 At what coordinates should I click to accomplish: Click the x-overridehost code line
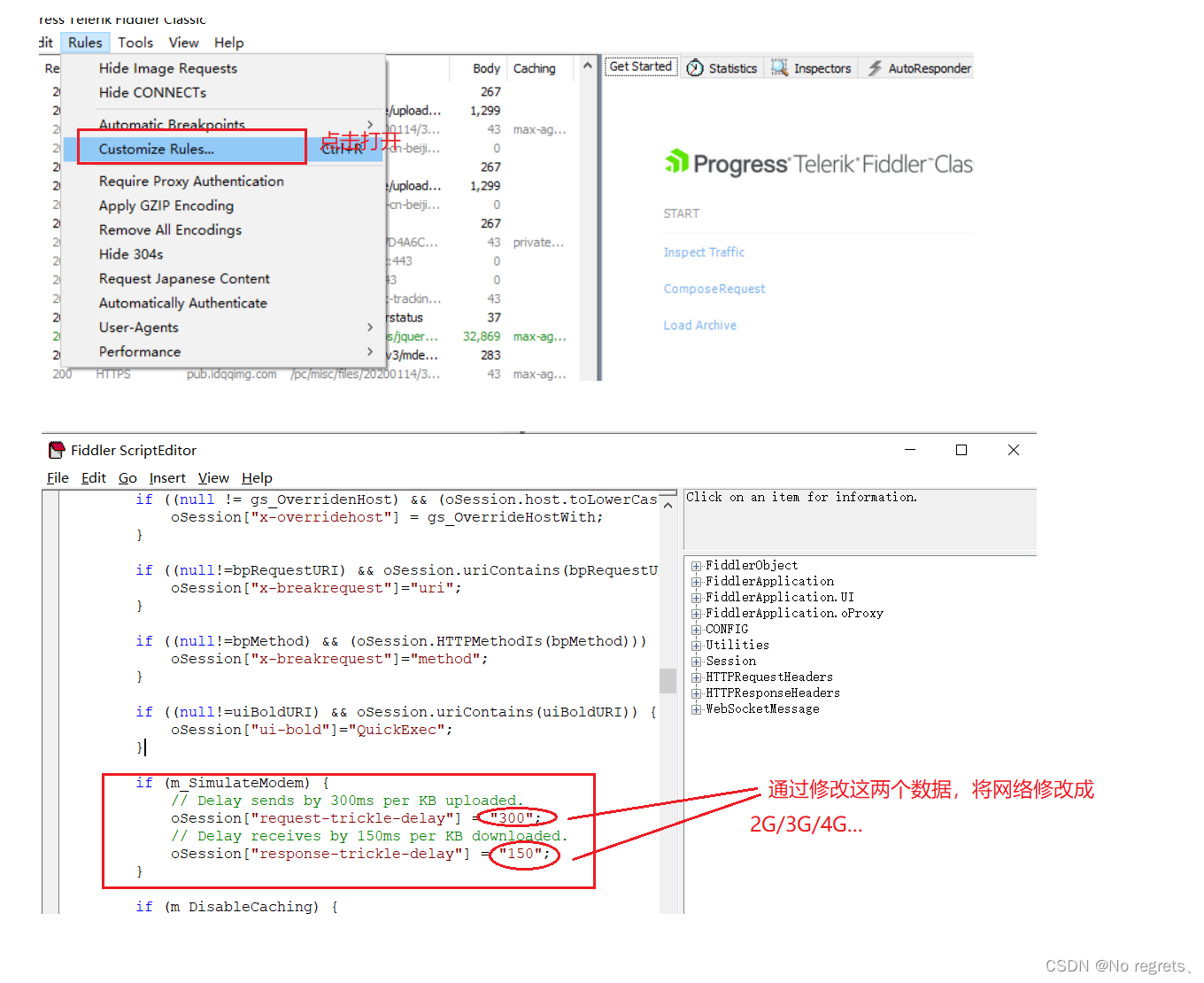click(387, 517)
